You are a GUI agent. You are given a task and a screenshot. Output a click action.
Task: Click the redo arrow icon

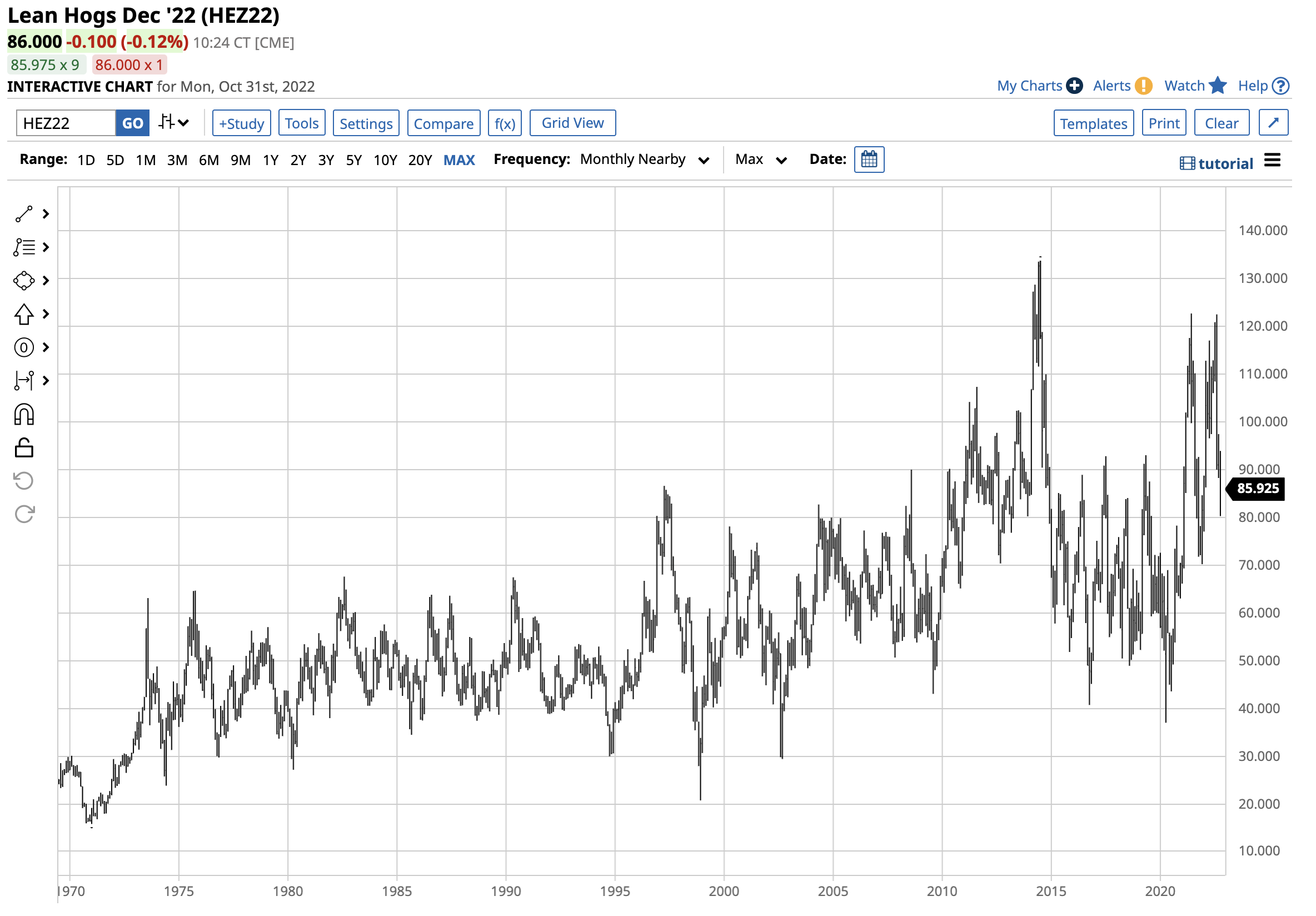point(23,514)
